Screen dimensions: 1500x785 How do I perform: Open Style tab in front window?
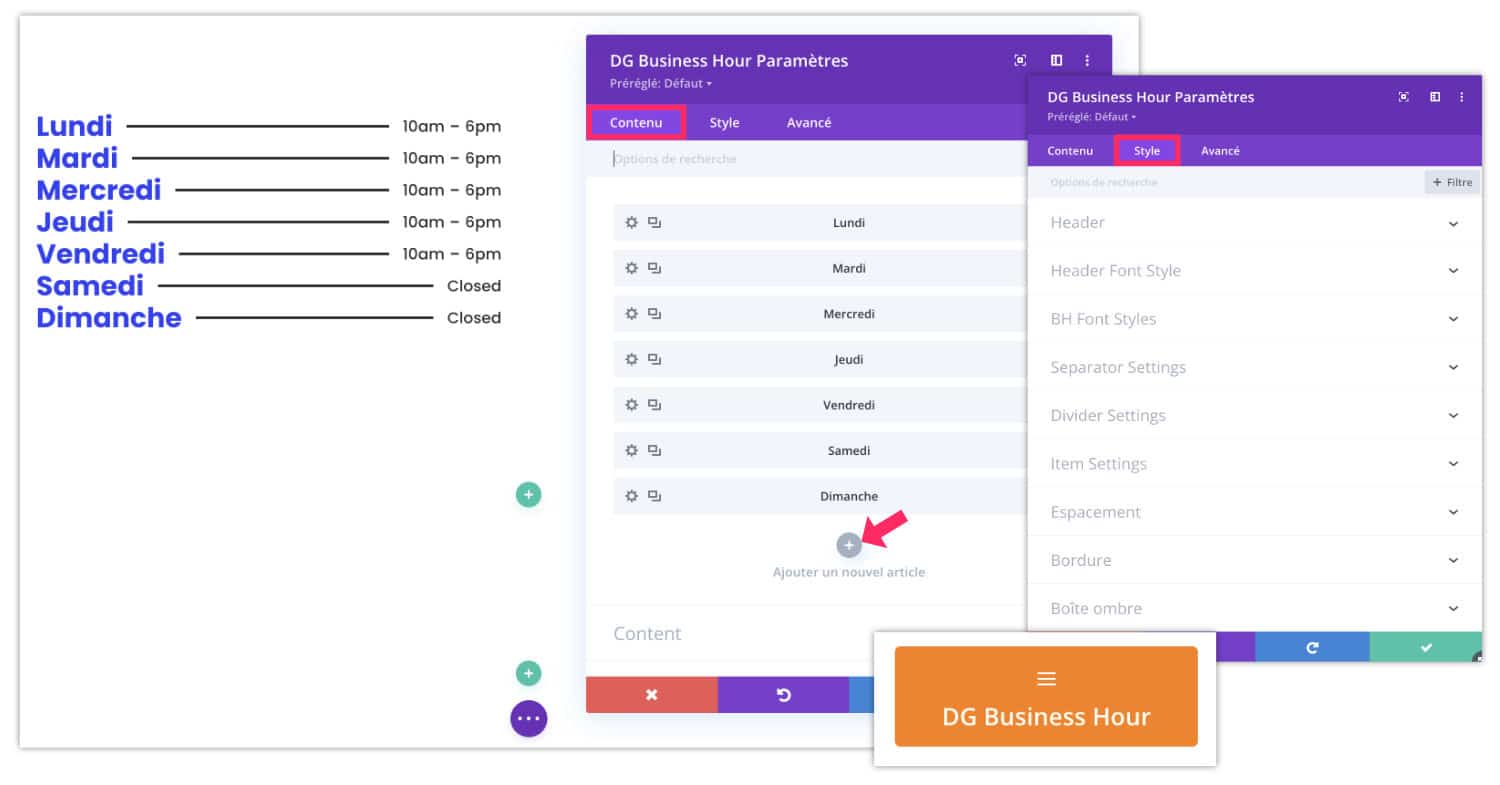(x=1147, y=151)
